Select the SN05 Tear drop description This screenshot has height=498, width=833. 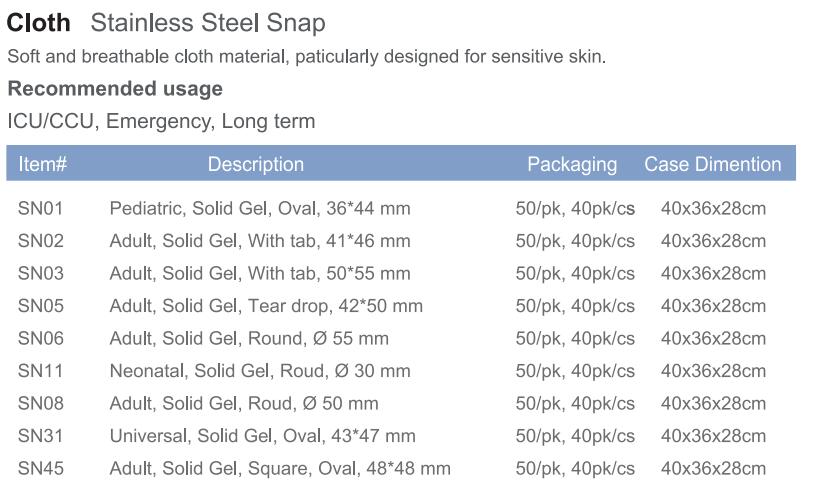266,306
